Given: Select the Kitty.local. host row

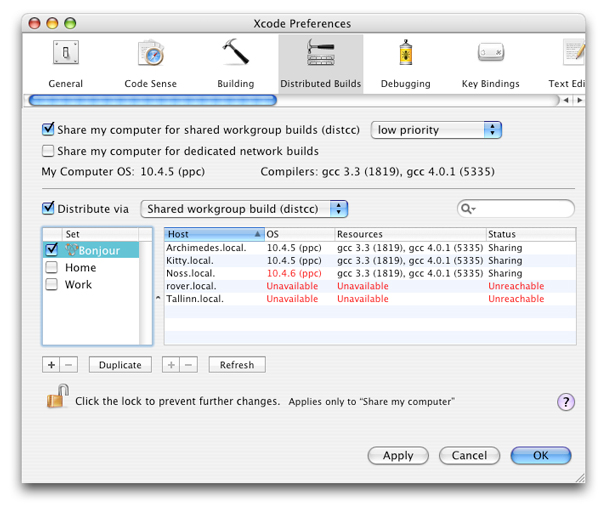Looking at the screenshot, I should pyautogui.click(x=370, y=260).
